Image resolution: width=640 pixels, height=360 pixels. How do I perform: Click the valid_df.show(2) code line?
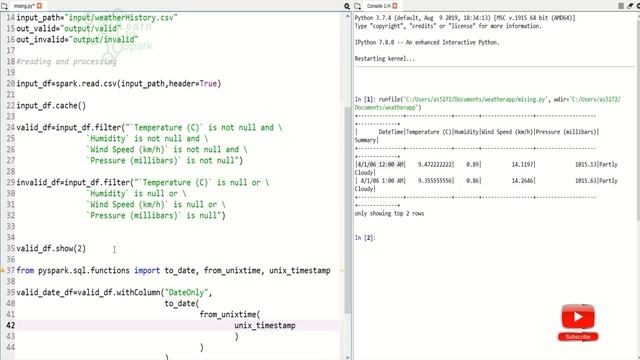(51, 248)
